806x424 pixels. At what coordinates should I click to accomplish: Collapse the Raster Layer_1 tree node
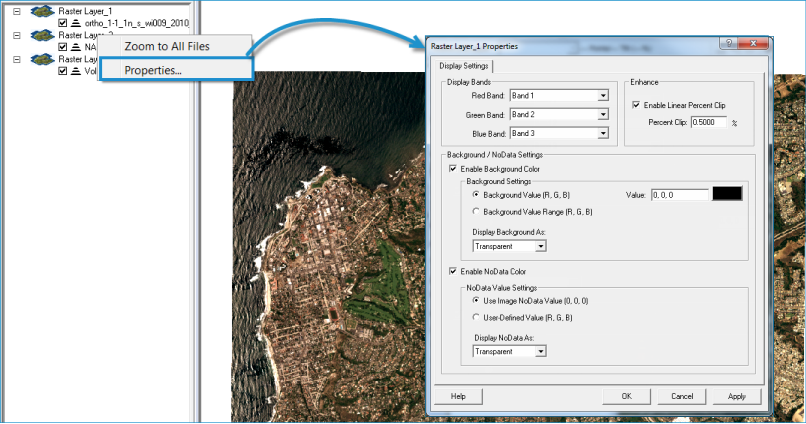17,11
